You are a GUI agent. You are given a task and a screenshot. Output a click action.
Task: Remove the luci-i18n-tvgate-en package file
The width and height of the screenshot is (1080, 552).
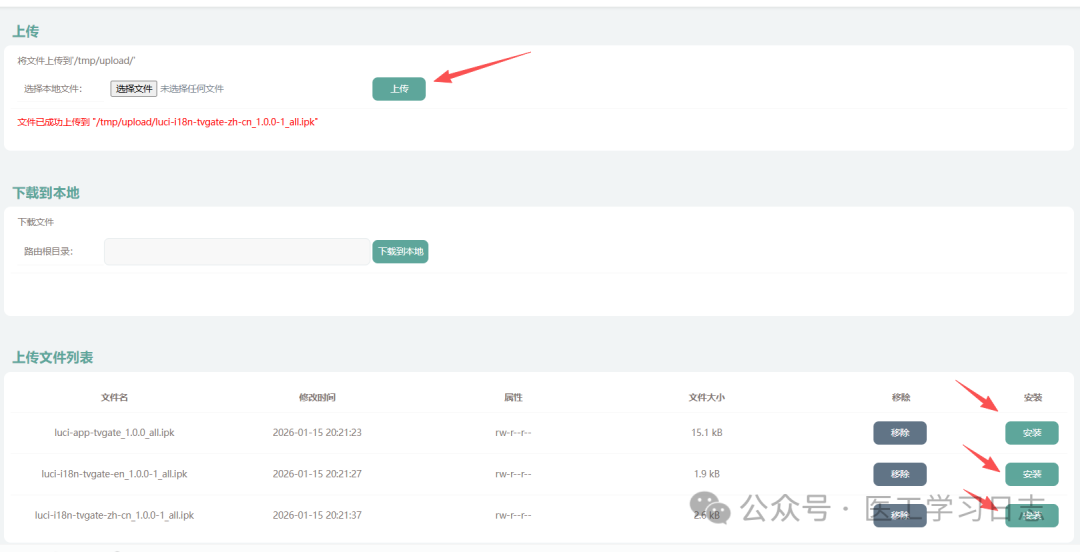click(x=899, y=474)
